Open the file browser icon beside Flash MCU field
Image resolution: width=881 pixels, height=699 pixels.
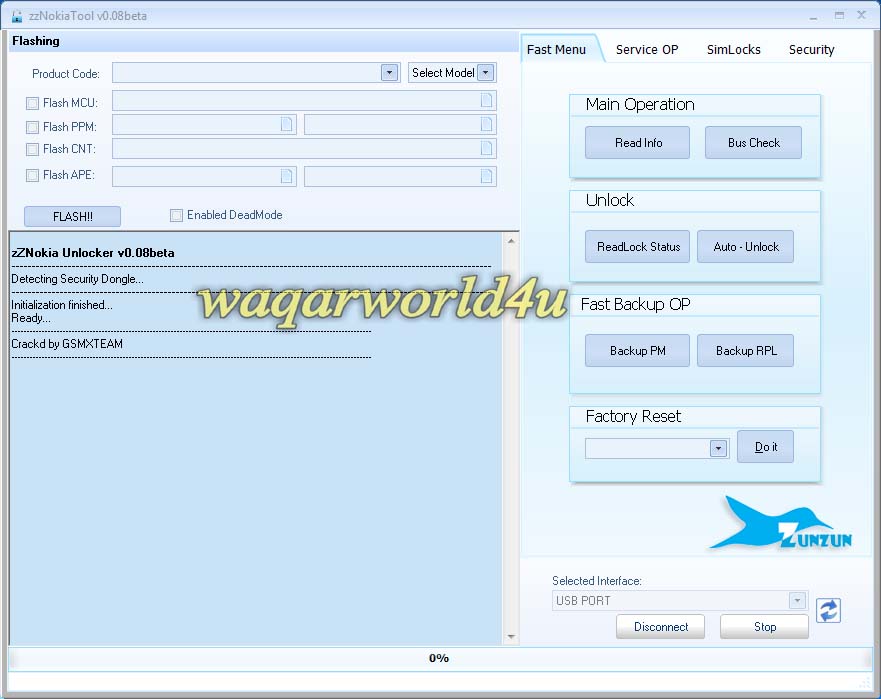488,100
